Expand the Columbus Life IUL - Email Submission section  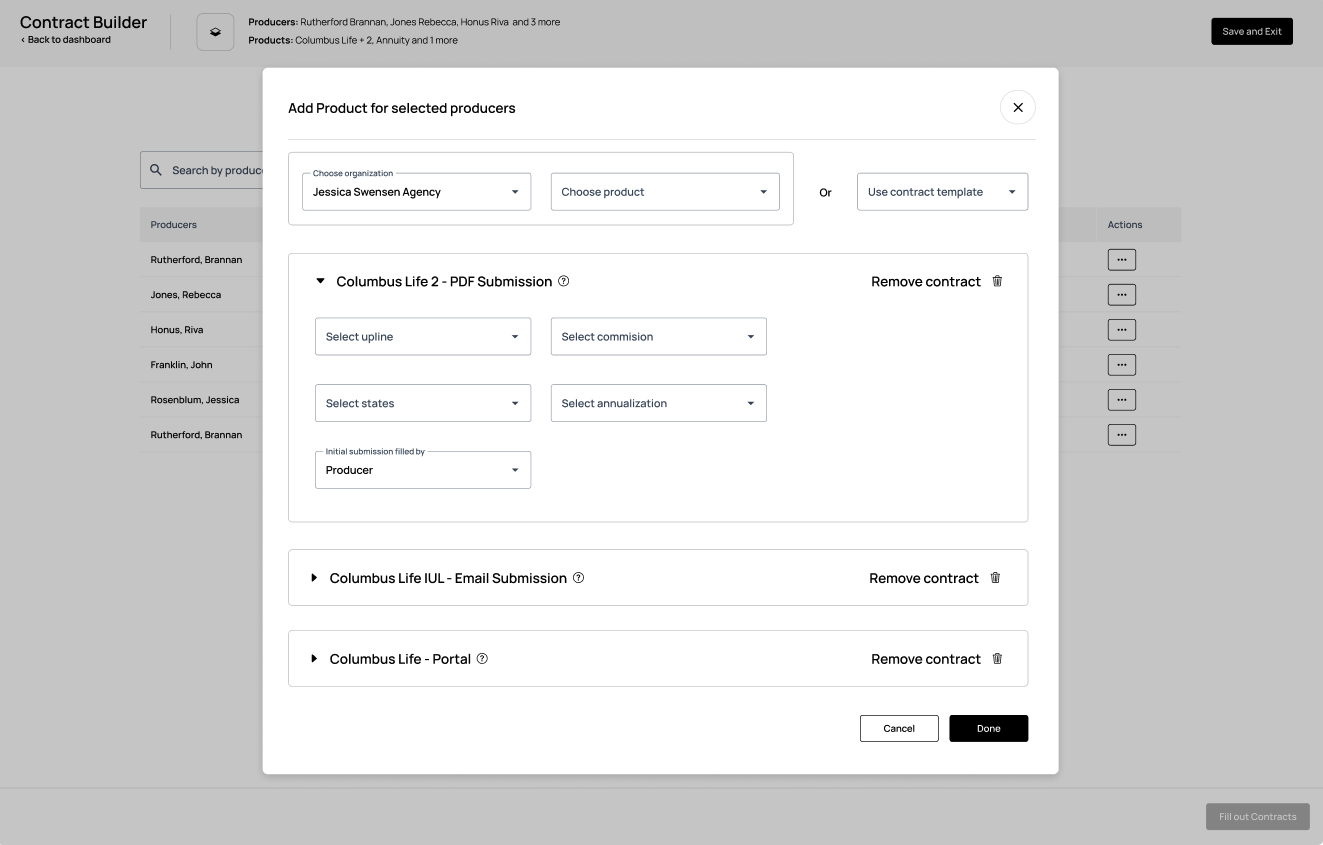314,578
